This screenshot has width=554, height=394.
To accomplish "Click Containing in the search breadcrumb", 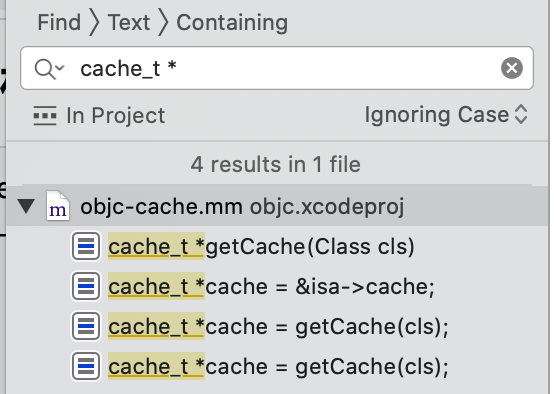I will coord(232,23).
